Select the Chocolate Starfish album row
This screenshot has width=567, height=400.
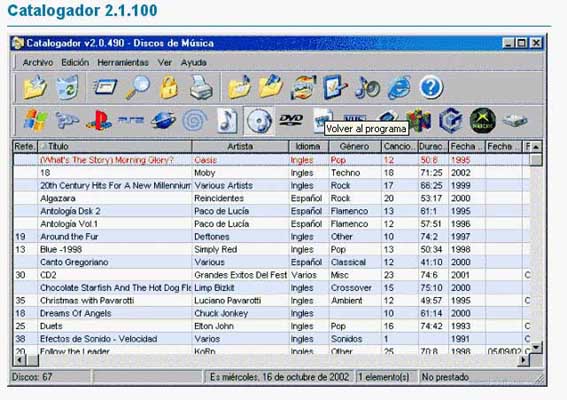272,288
